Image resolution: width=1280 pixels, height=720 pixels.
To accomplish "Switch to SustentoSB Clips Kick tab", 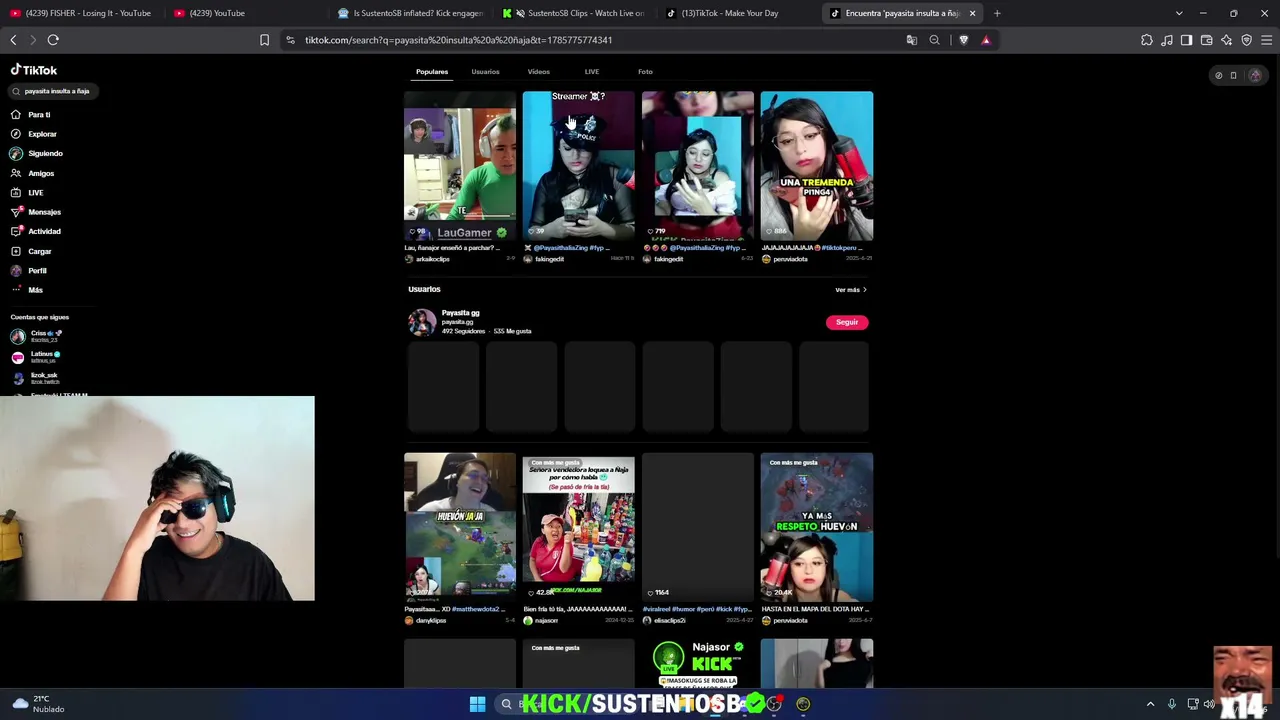I will coord(574,13).
